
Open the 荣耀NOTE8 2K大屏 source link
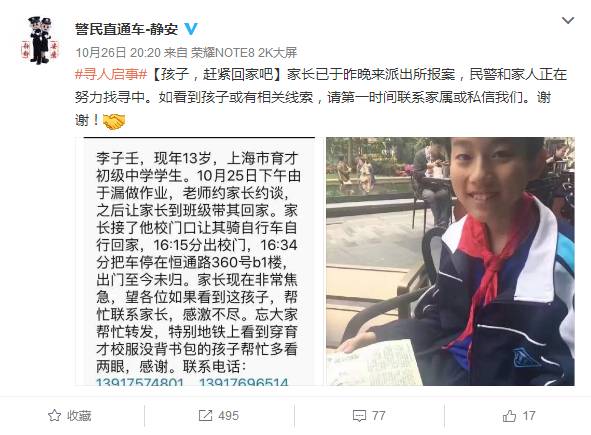pyautogui.click(x=244, y=53)
